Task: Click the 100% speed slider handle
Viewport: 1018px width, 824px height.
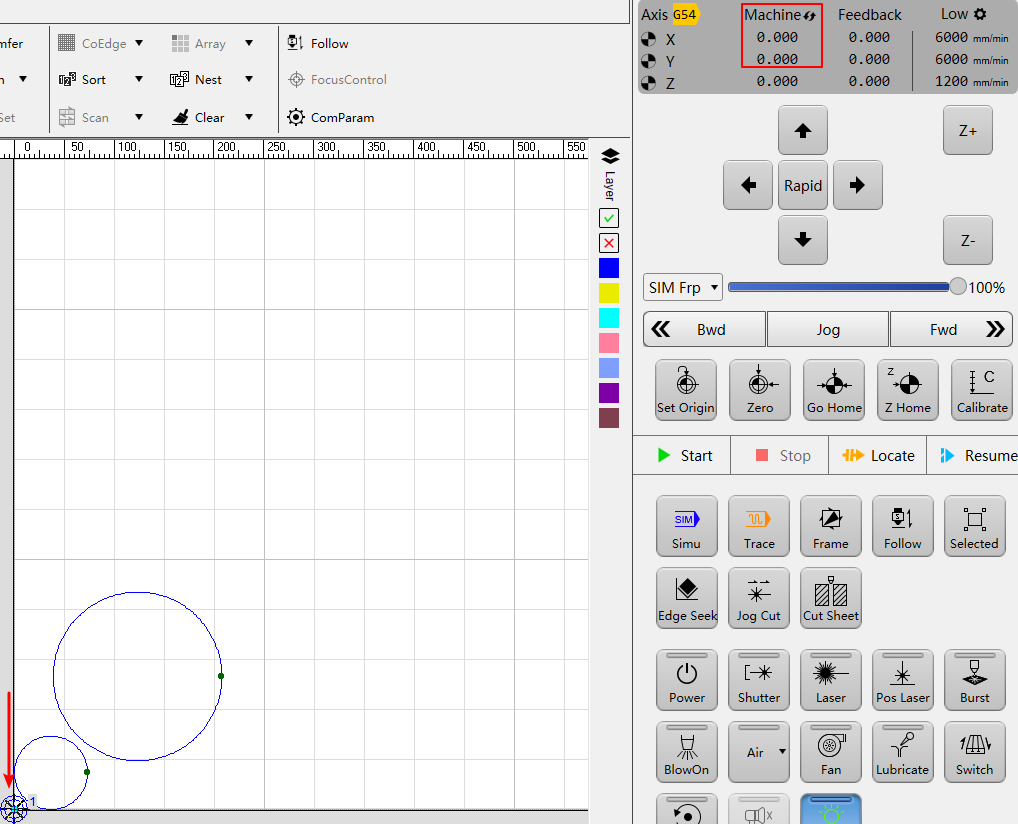Action: pyautogui.click(x=958, y=286)
